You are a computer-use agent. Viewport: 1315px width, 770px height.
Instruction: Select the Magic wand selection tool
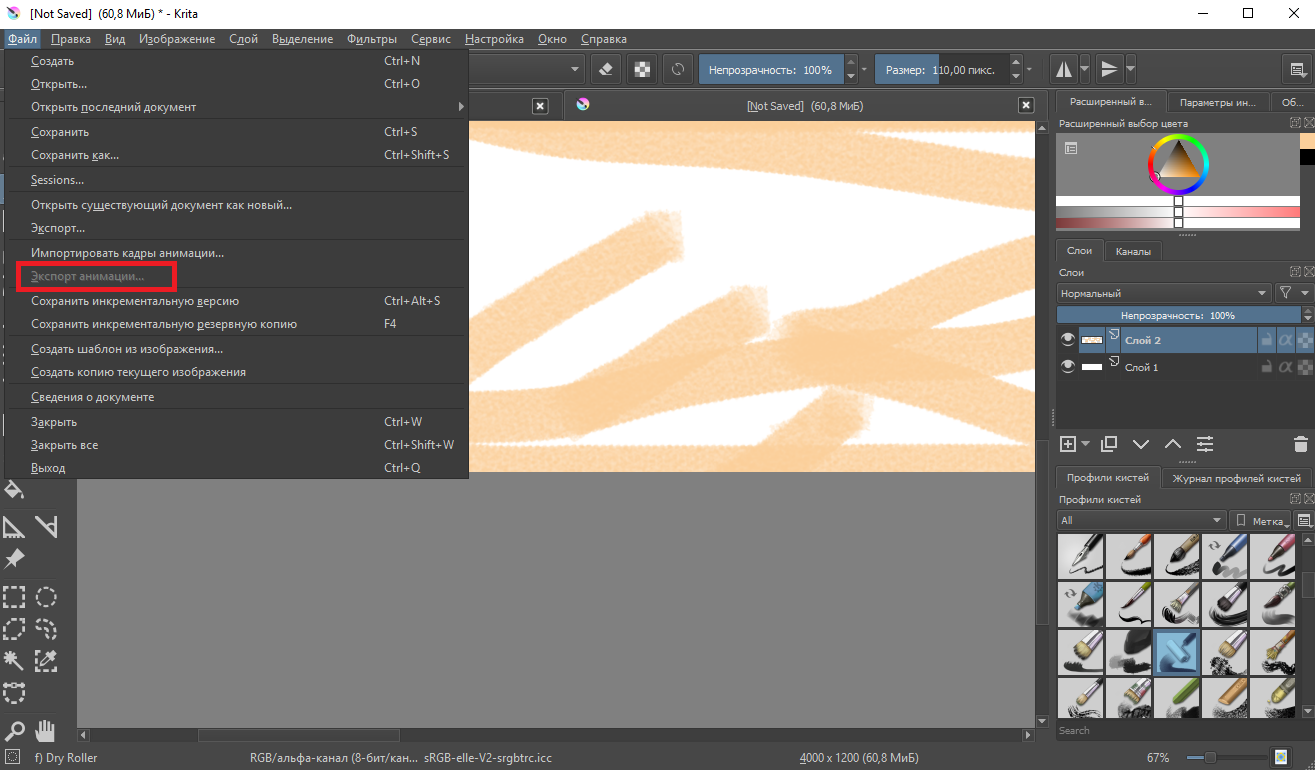(x=14, y=660)
